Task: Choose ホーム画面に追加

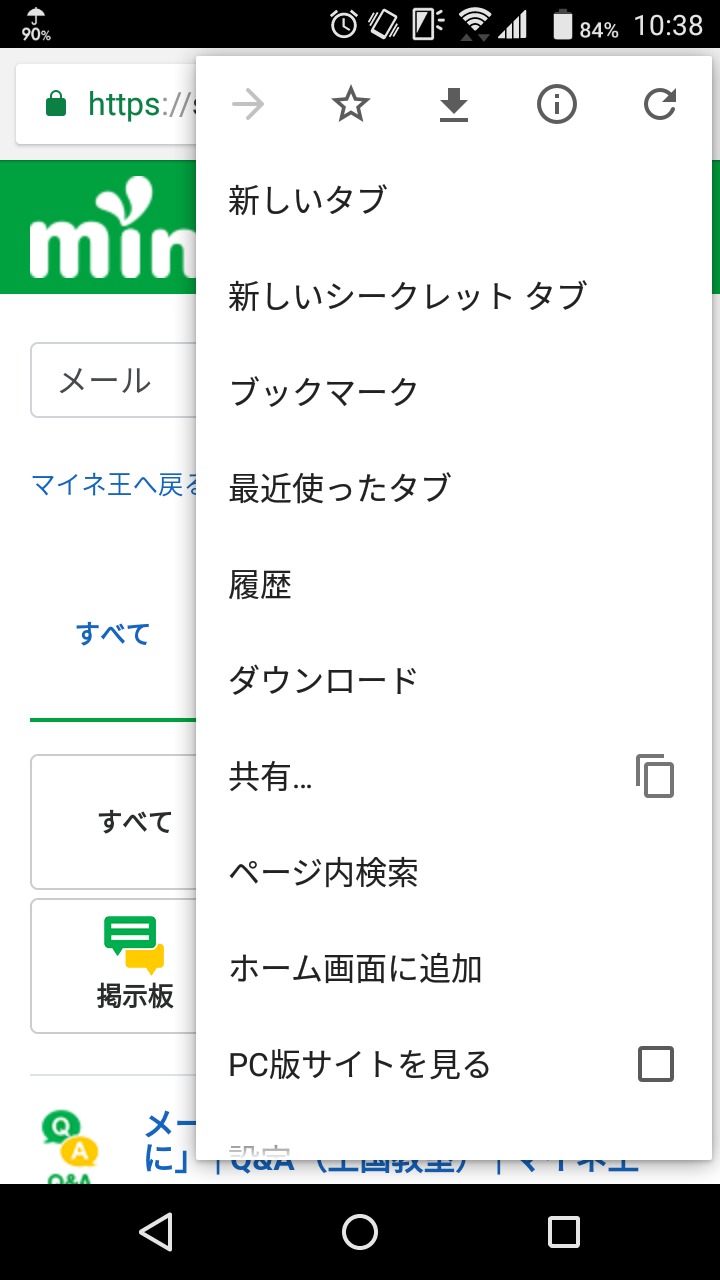Action: pos(355,968)
